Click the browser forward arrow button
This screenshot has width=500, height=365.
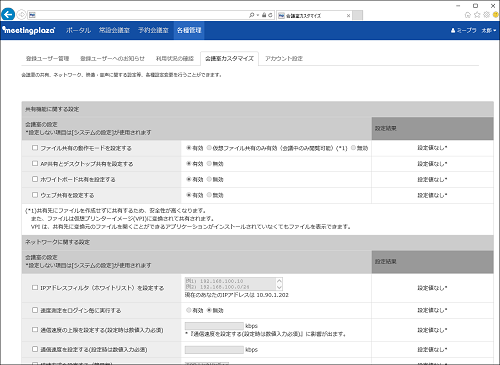(21, 15)
